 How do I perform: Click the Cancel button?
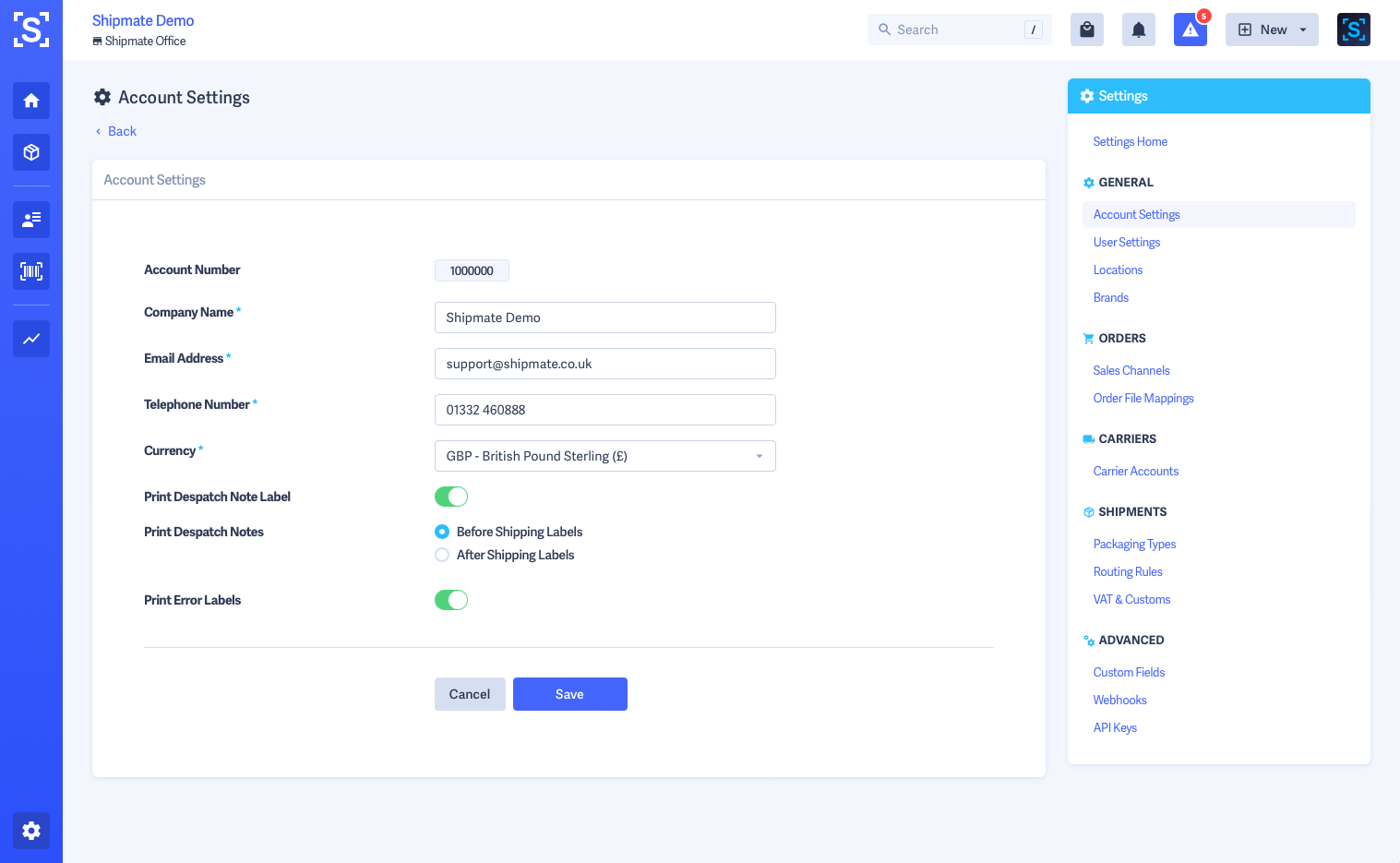tap(470, 694)
